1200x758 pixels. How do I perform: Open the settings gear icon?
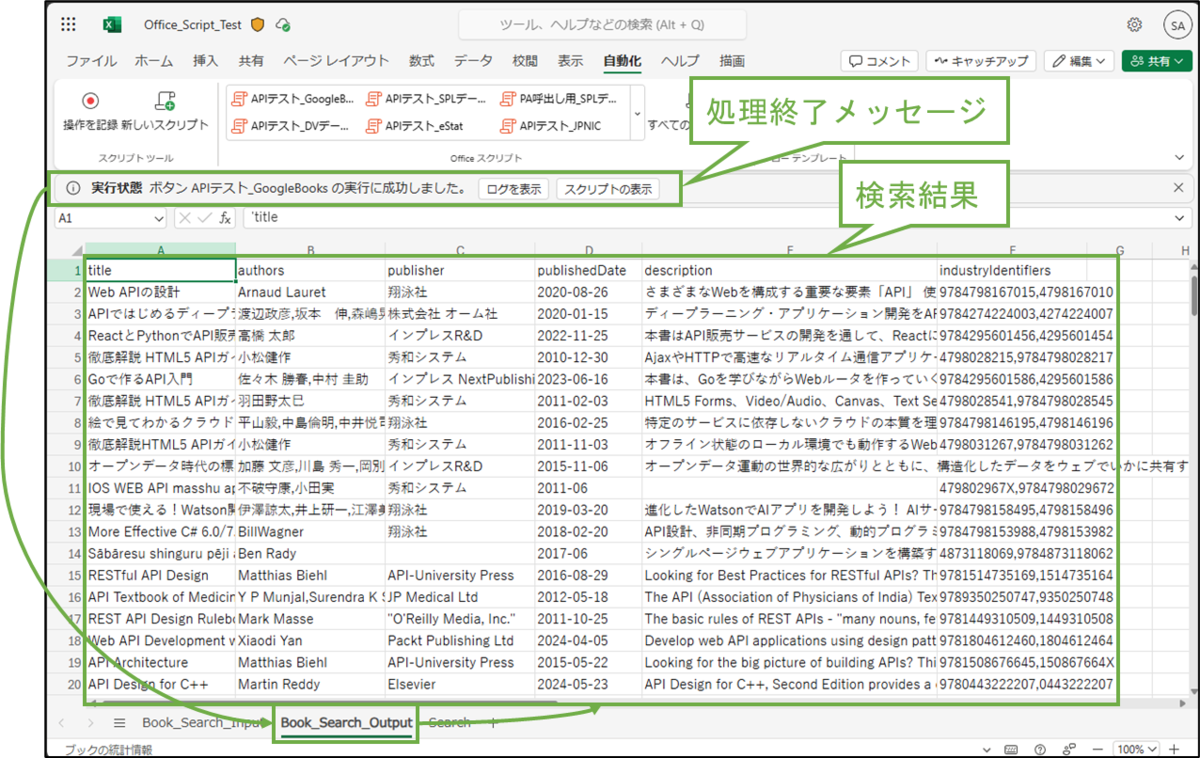click(1135, 25)
